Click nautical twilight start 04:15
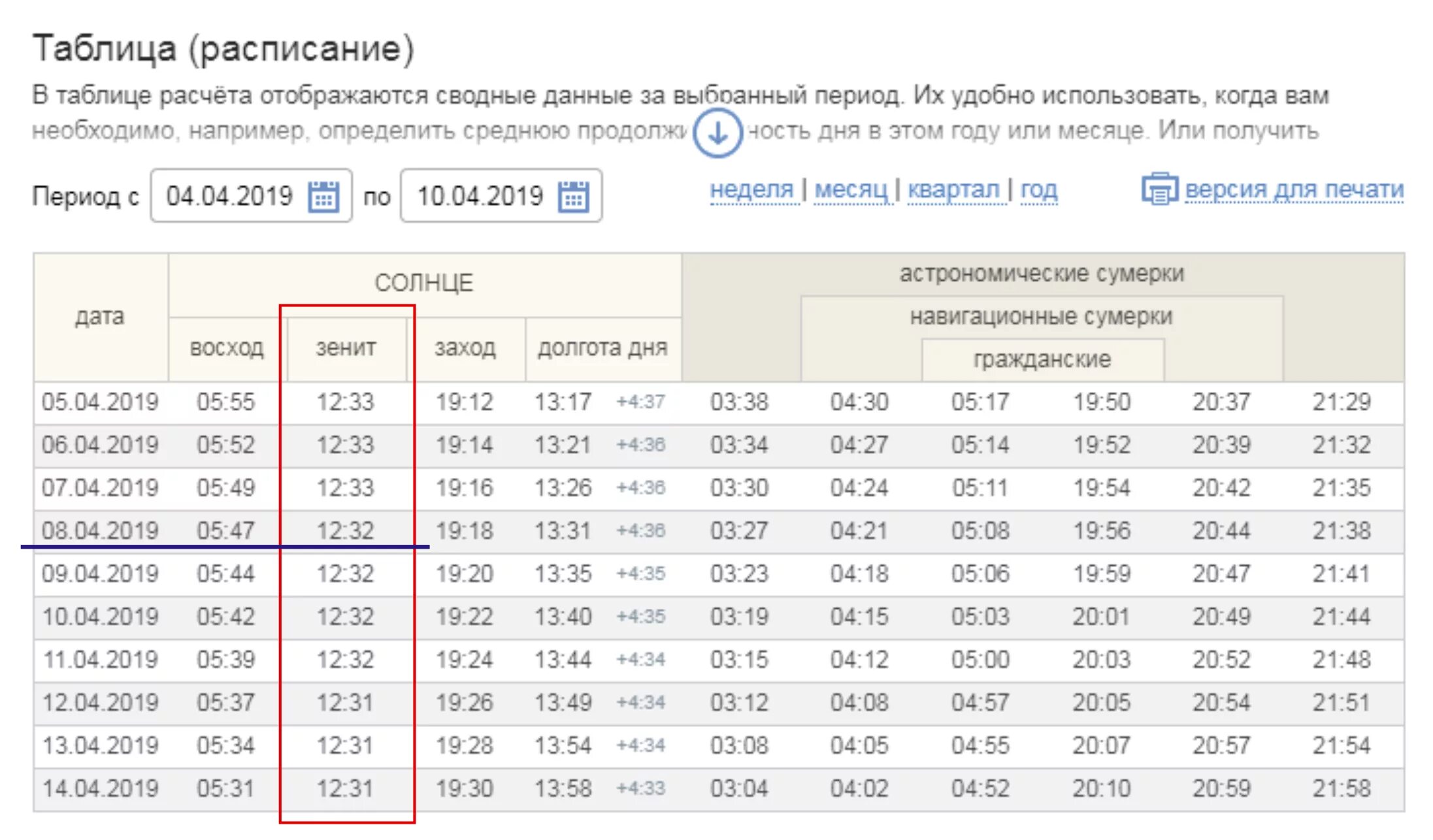This screenshot has height=840, width=1433. 859,617
